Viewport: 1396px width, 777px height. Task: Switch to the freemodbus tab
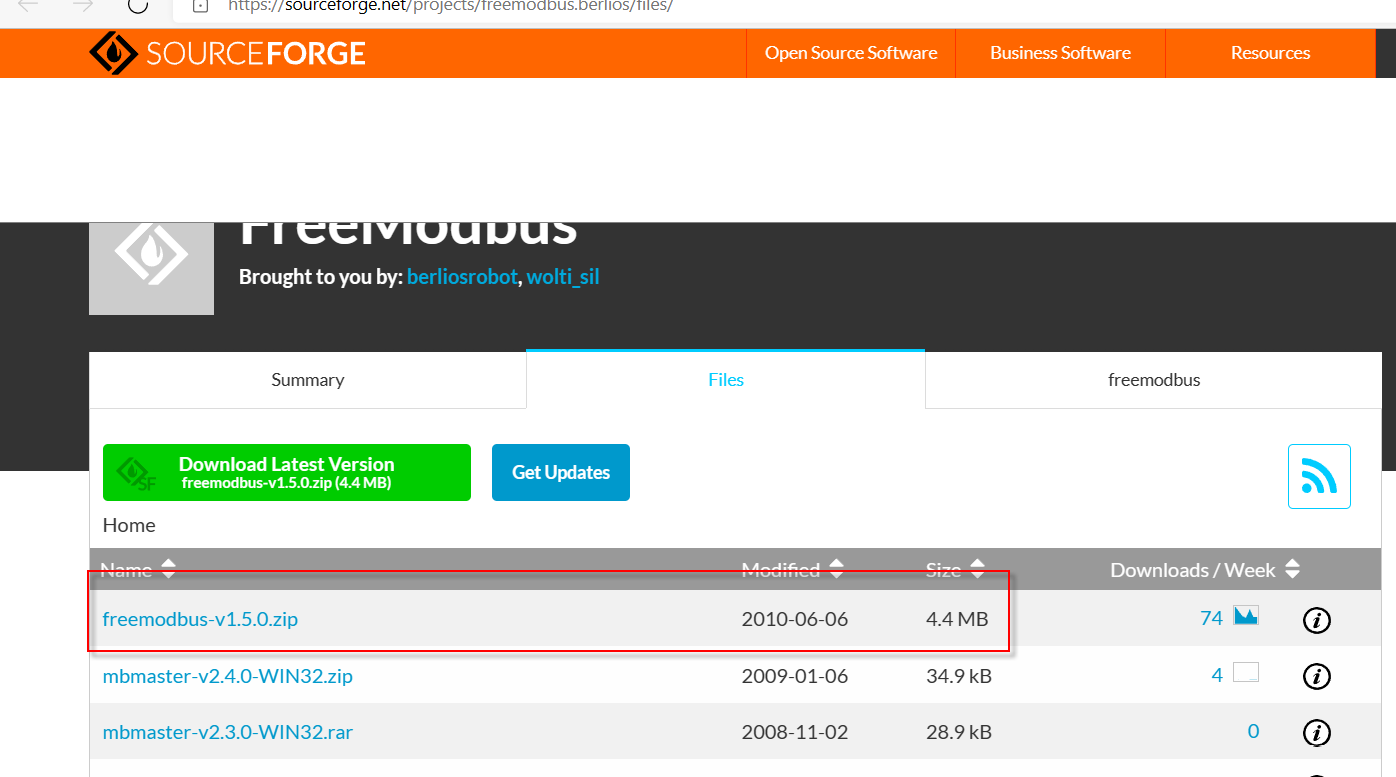[1154, 380]
